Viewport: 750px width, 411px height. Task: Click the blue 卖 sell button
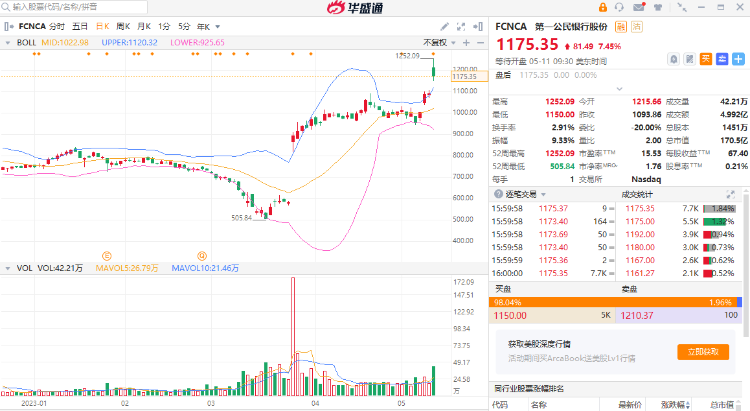click(x=722, y=59)
